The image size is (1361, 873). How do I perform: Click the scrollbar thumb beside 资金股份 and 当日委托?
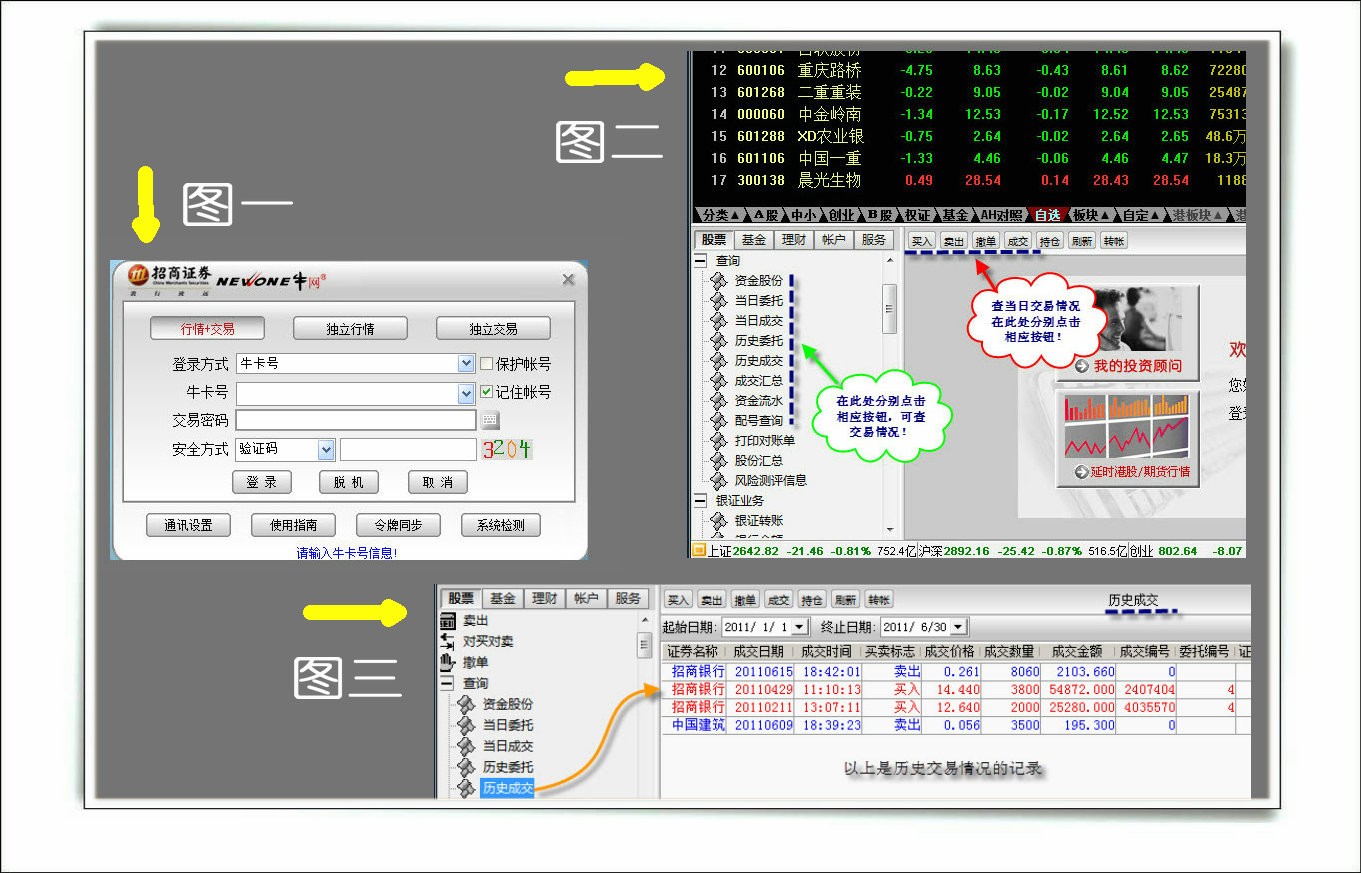pyautogui.click(x=889, y=307)
